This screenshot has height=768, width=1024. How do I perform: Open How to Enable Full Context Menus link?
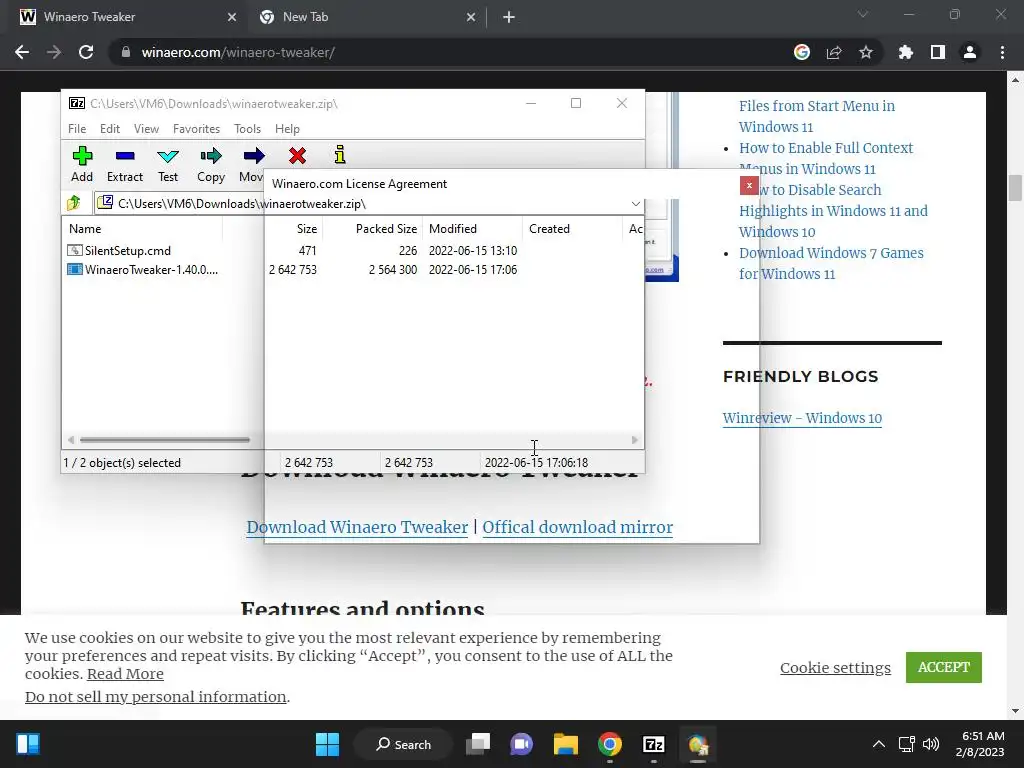click(x=826, y=158)
